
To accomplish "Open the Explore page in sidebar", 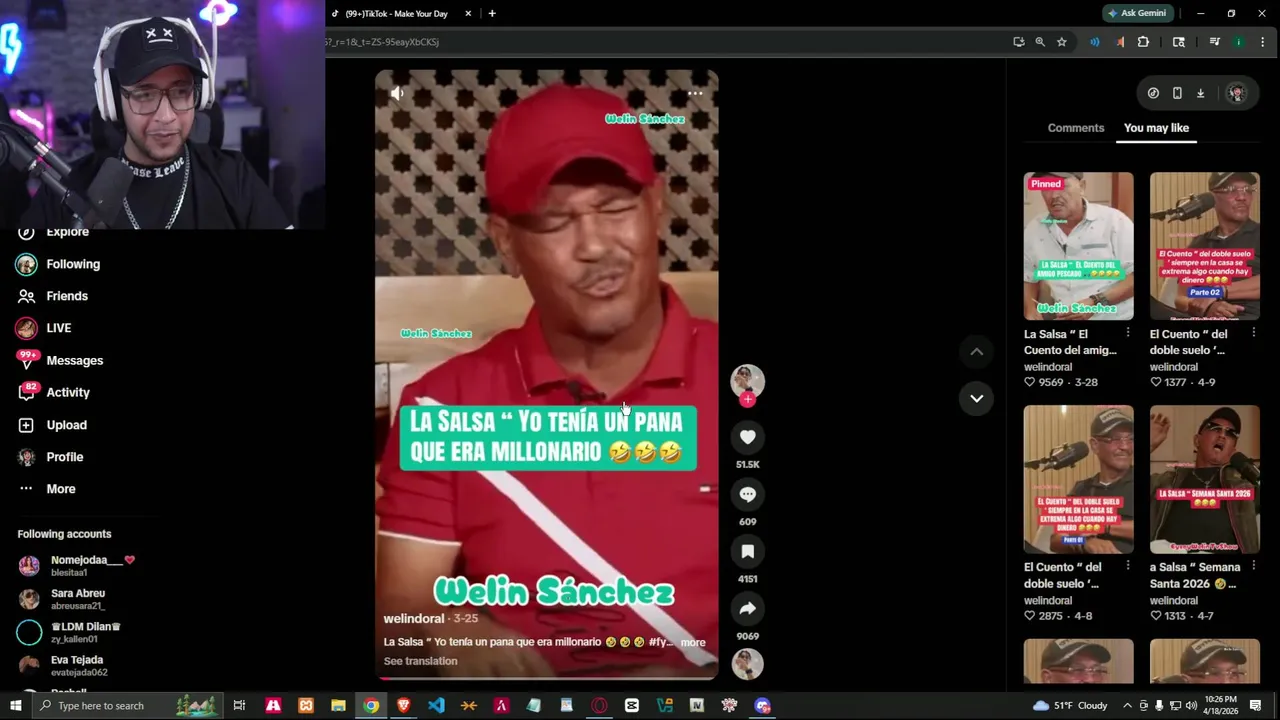I will point(67,232).
